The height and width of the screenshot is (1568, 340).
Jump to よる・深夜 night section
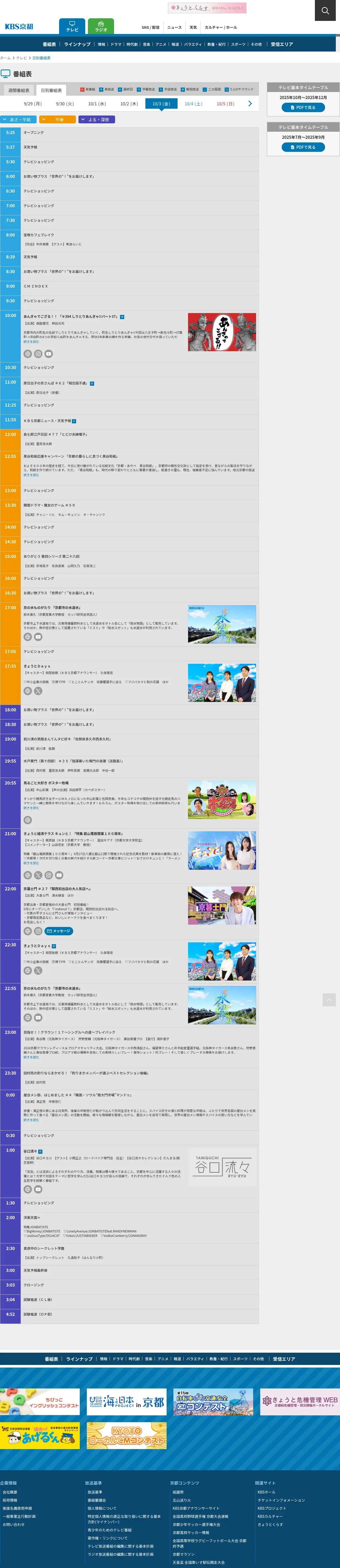[x=97, y=119]
